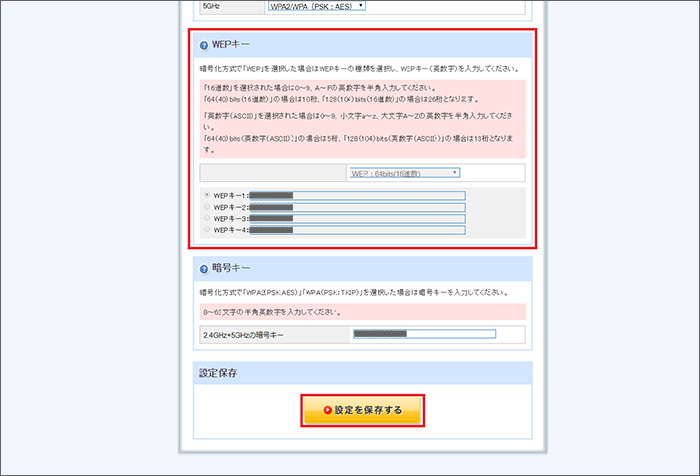Click the 2.4GHz+5GHz暗号キー input field
The image size is (700, 476).
(424, 334)
